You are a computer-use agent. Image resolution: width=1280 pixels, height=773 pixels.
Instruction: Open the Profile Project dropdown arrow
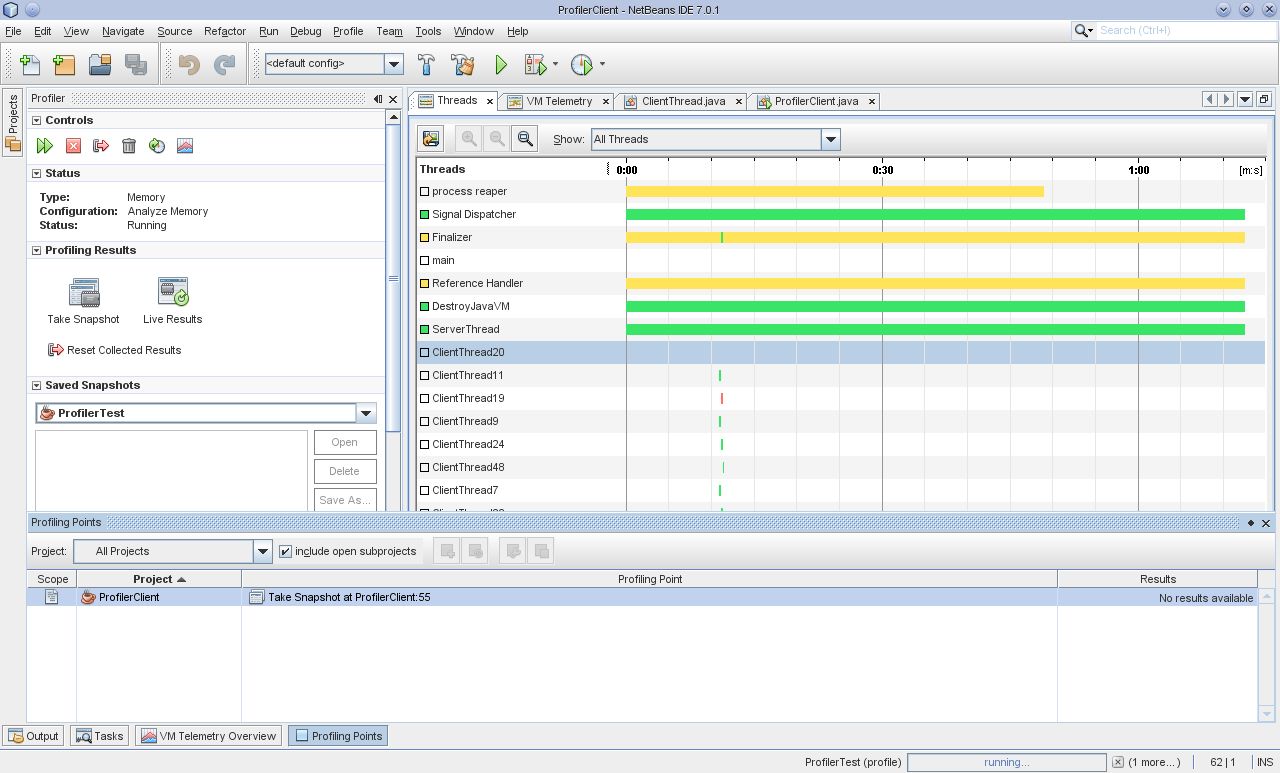(x=602, y=64)
